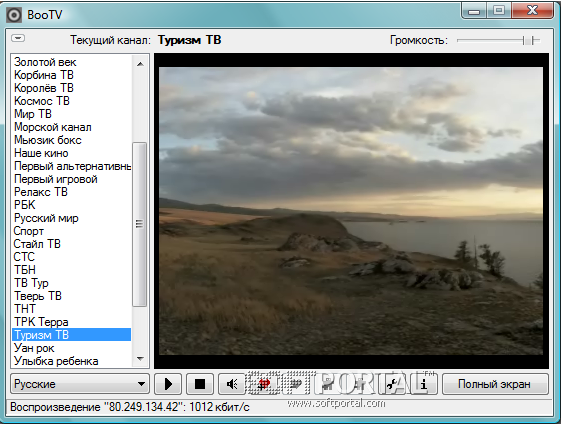The image size is (561, 425).
Task: Click the video playback area
Action: [351, 211]
